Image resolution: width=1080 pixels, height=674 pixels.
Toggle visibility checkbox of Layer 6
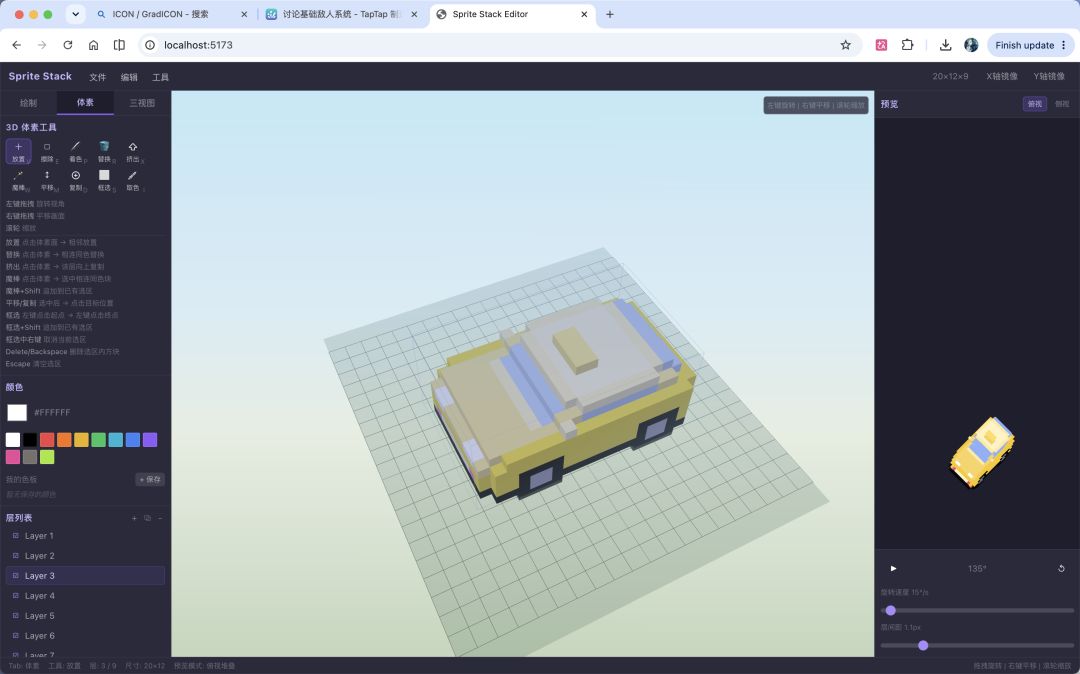coord(16,635)
